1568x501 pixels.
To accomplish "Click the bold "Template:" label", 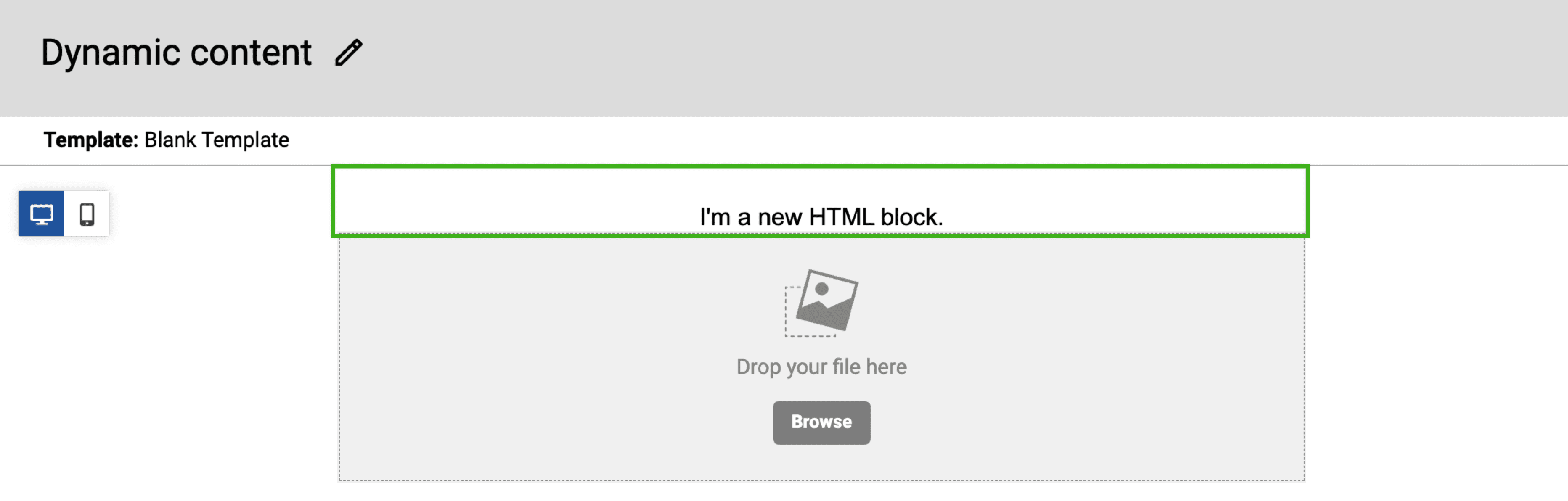I will click(x=91, y=140).
